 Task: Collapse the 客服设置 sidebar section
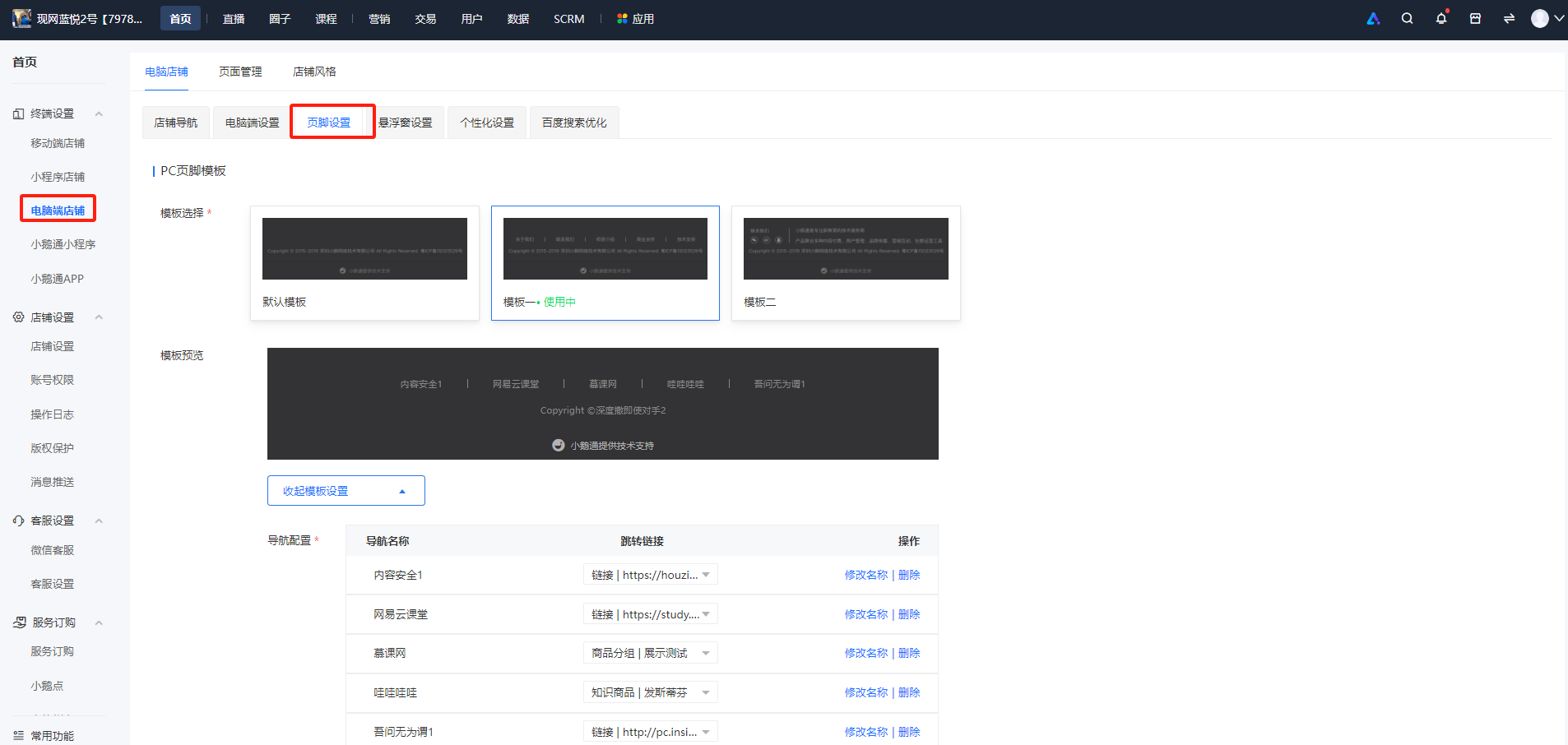tap(99, 521)
